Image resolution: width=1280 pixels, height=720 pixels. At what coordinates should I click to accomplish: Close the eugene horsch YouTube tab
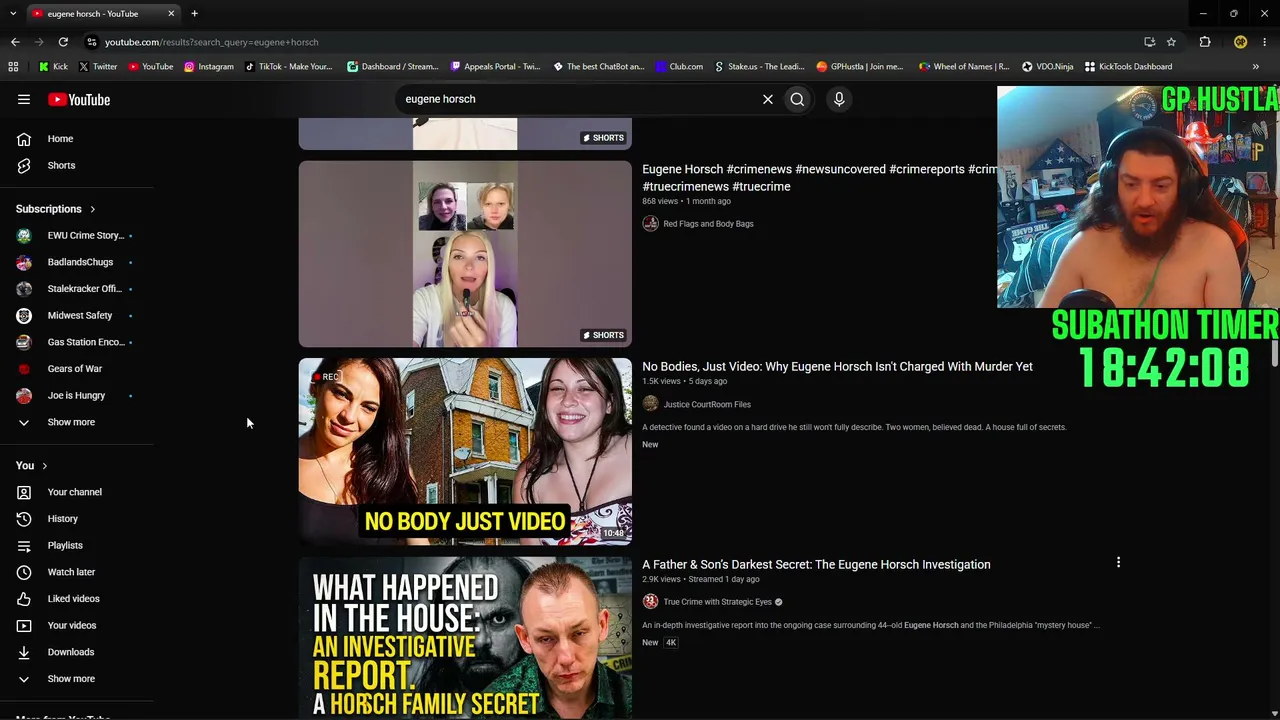pos(171,14)
